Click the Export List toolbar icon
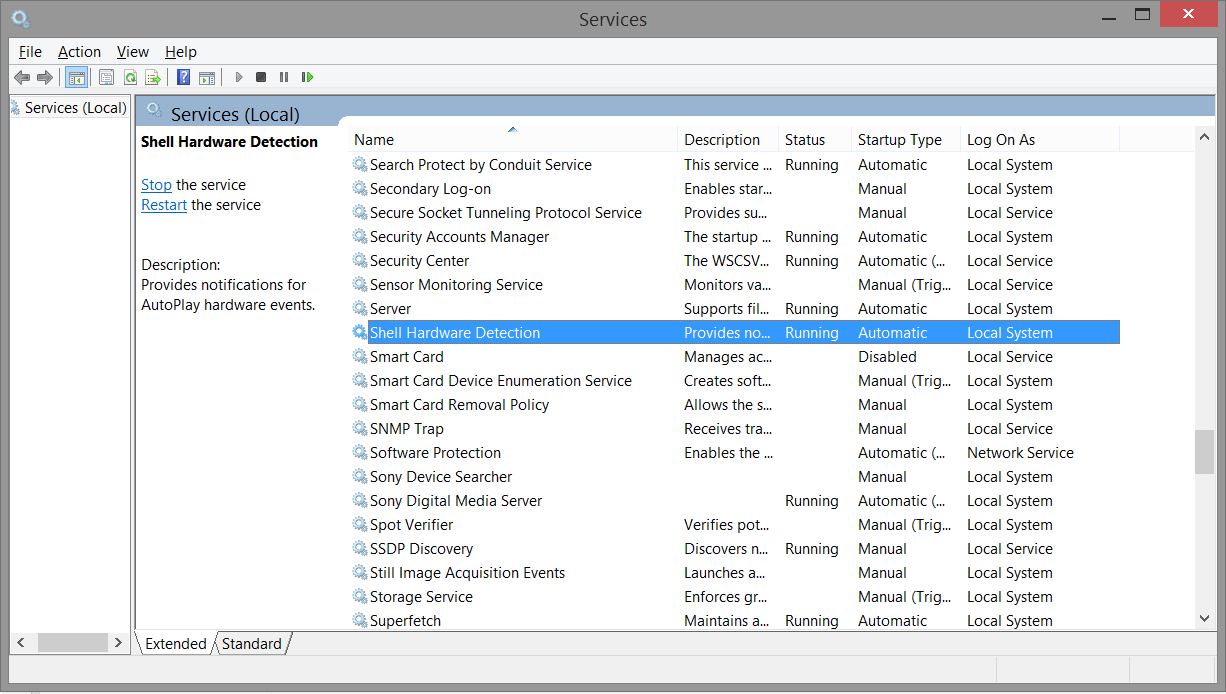 pos(153,77)
